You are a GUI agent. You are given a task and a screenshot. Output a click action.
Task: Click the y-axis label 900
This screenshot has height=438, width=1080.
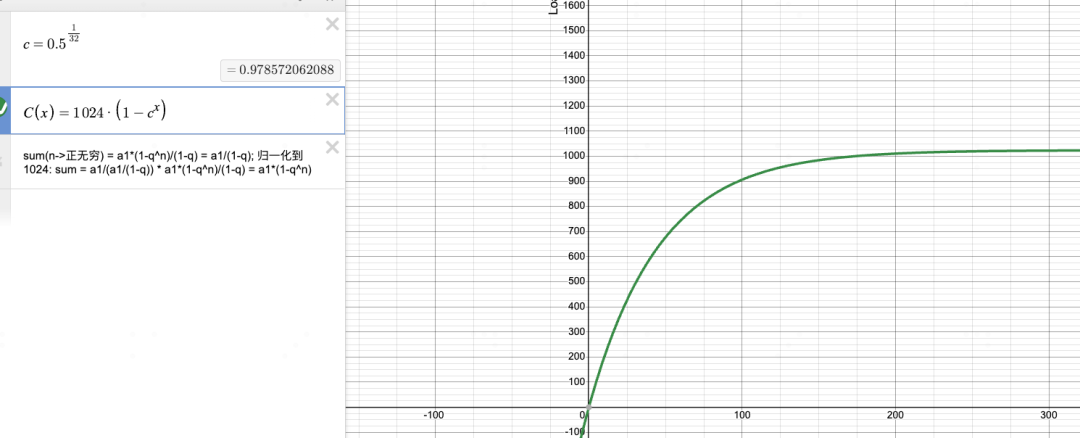[x=577, y=181]
